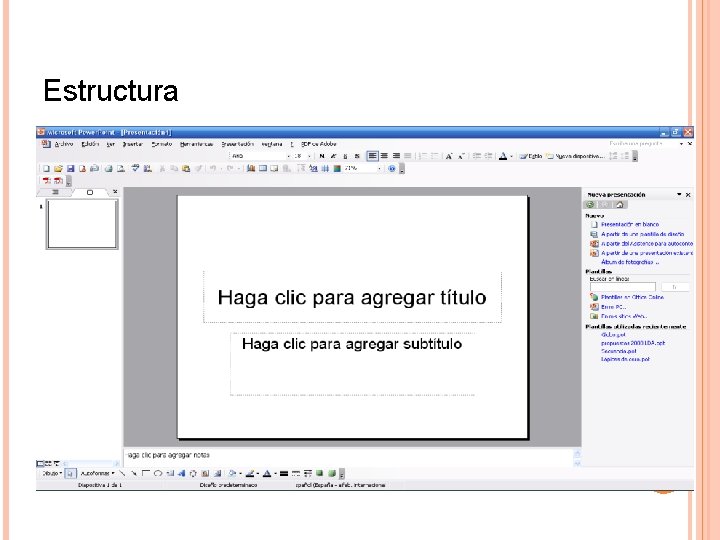Click the Presentación en blanco link
The height and width of the screenshot is (540, 720).
tap(630, 225)
